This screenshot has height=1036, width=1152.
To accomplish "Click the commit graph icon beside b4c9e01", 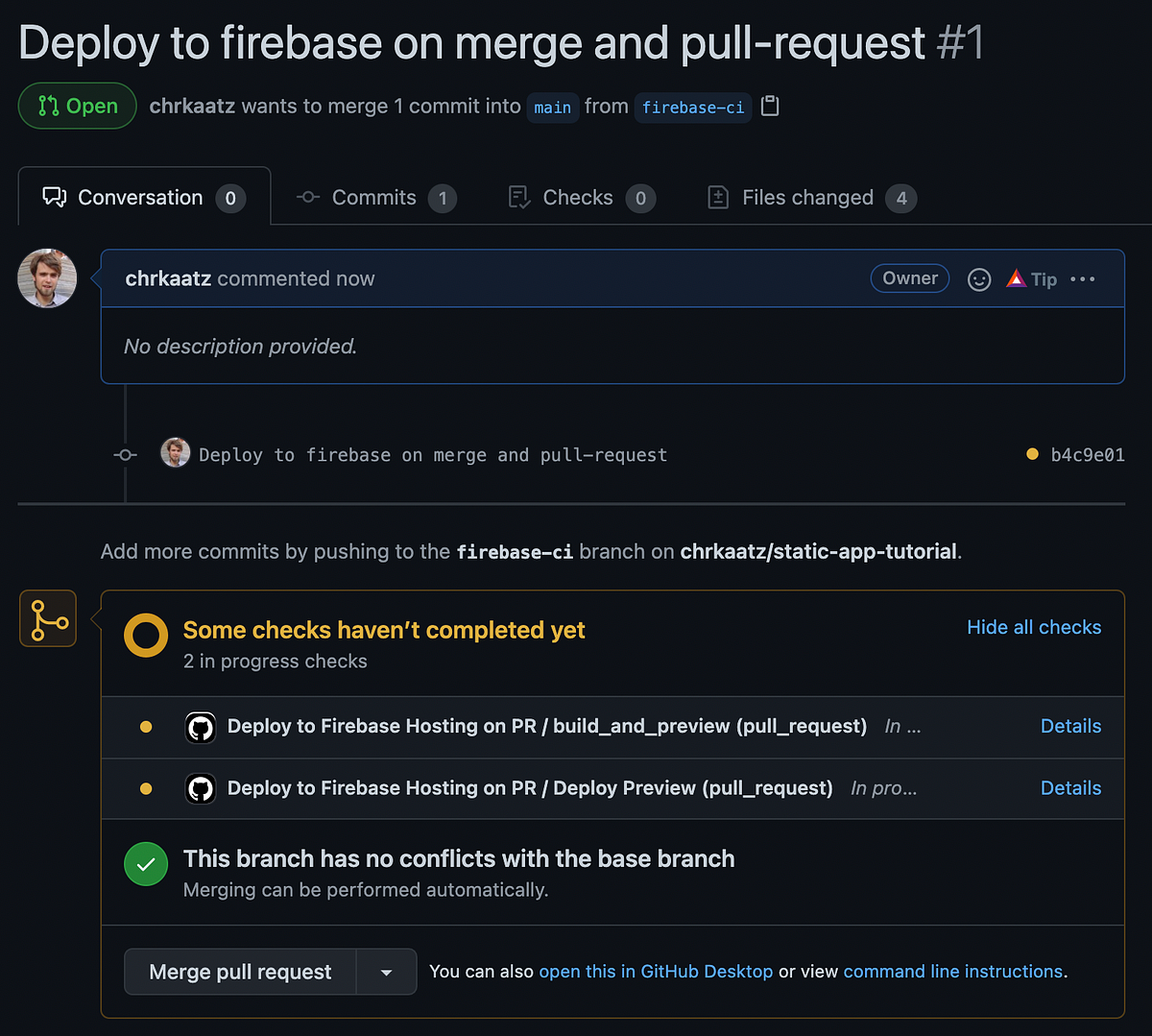I will (125, 454).
